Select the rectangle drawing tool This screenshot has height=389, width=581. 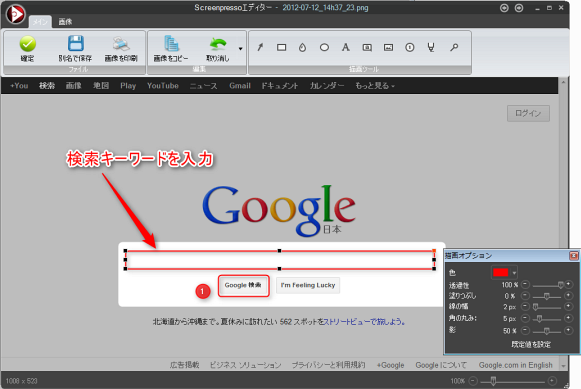click(282, 47)
